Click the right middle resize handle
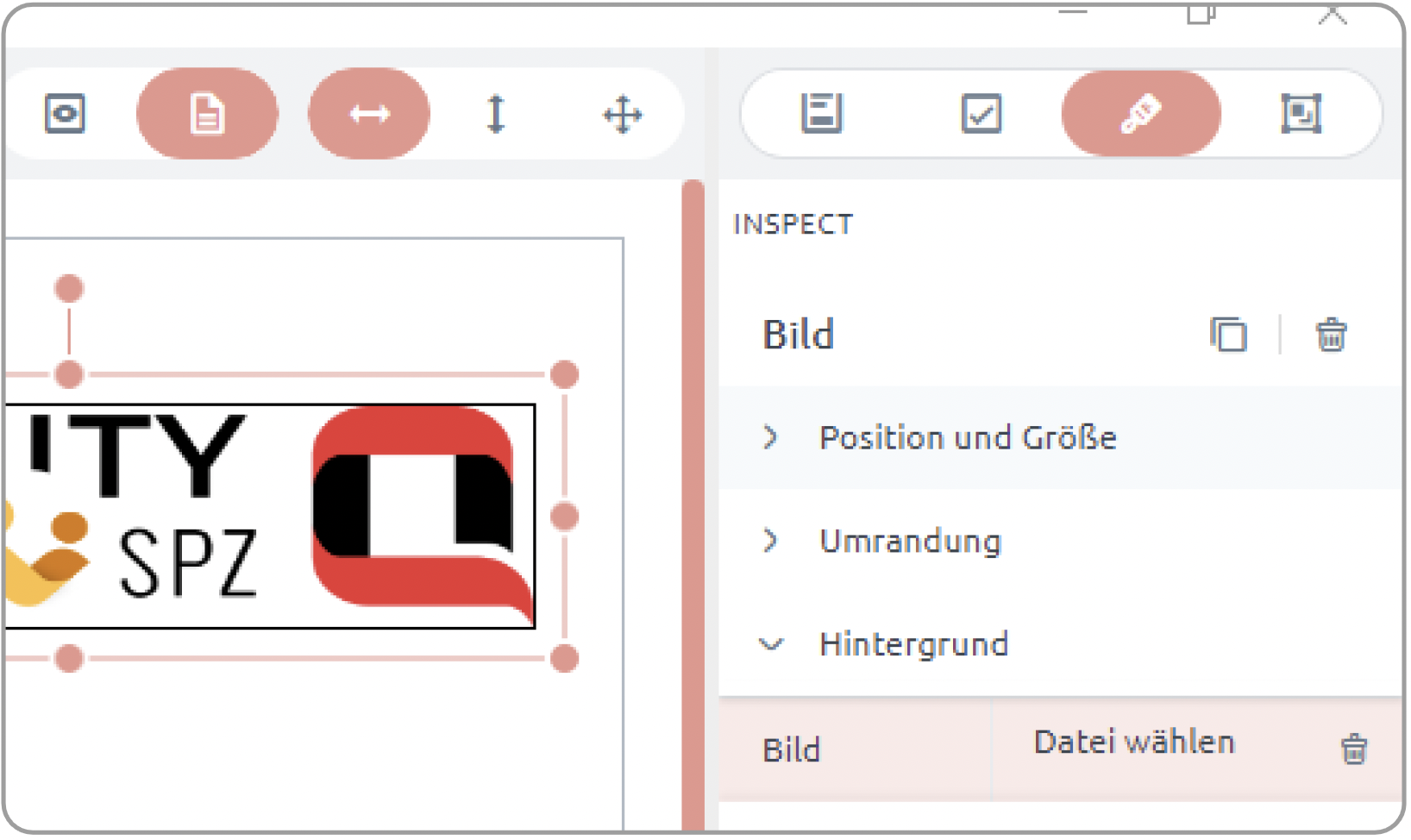The image size is (1411, 840). click(x=564, y=517)
